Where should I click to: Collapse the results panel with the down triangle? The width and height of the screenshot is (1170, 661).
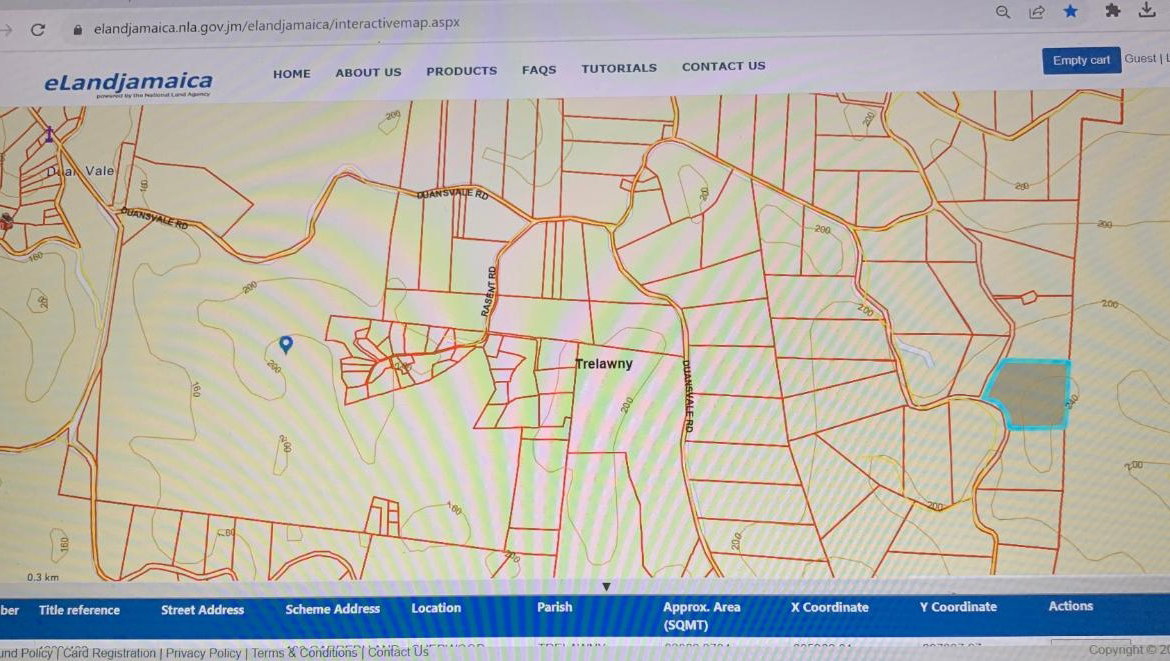(607, 586)
